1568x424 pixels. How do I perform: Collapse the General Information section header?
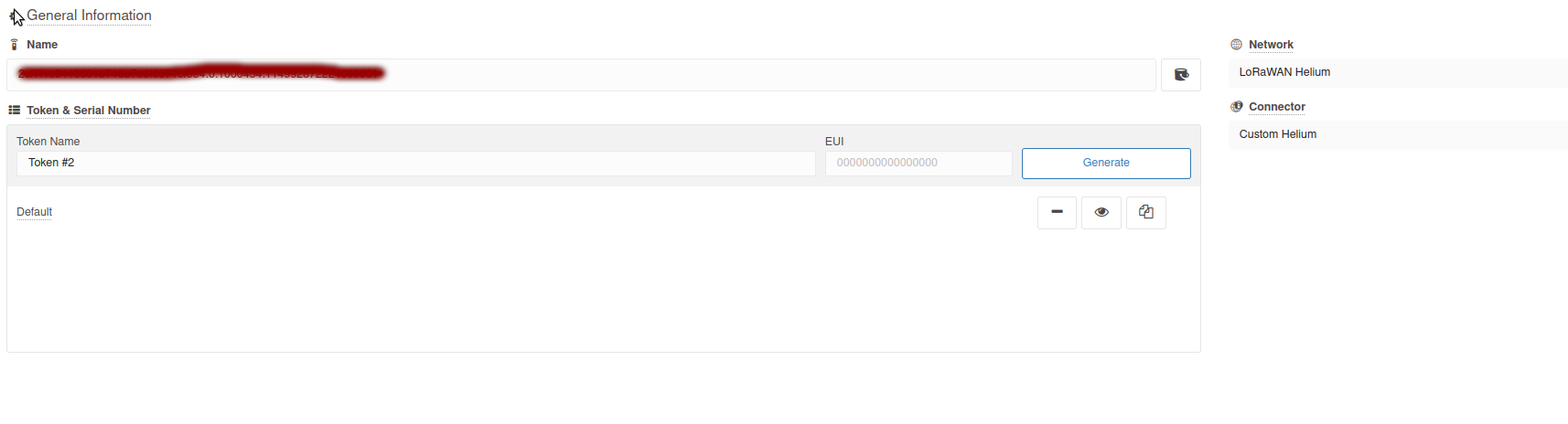tap(89, 16)
